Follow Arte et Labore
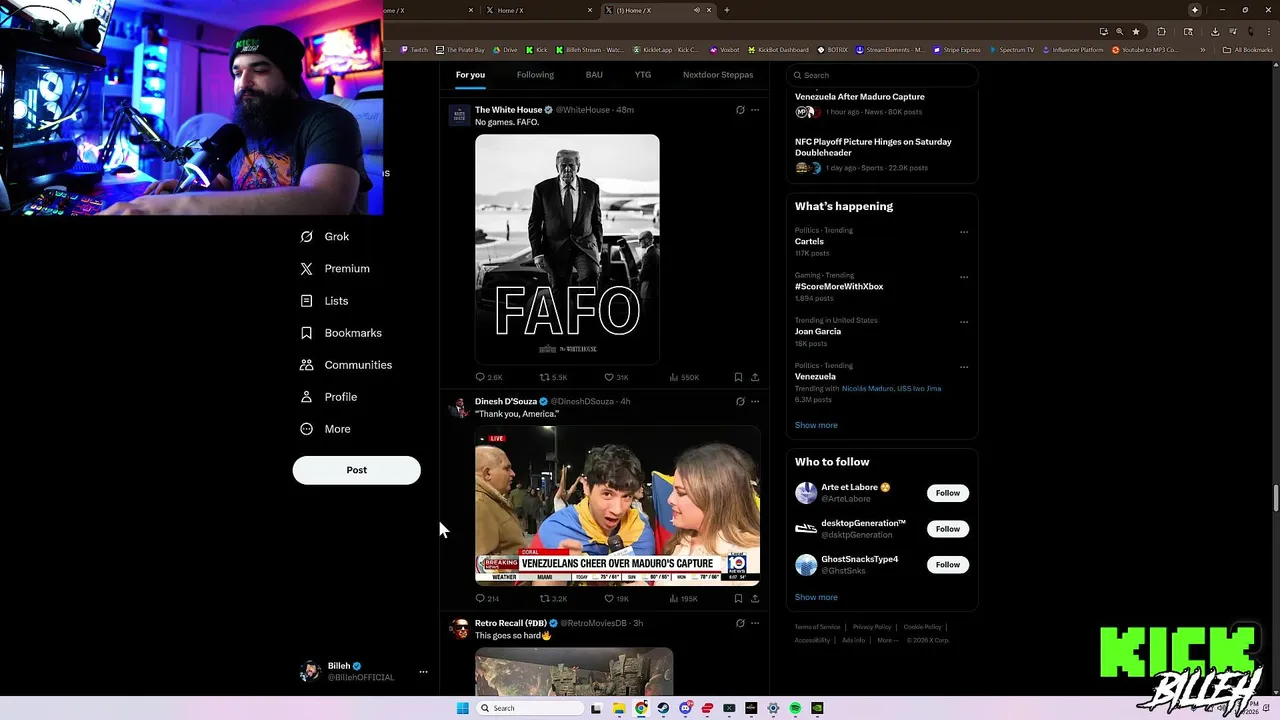 pyautogui.click(x=948, y=493)
